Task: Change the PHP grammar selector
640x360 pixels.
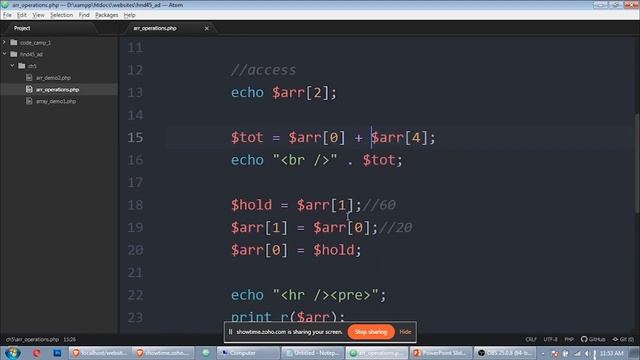Action: 569,340
